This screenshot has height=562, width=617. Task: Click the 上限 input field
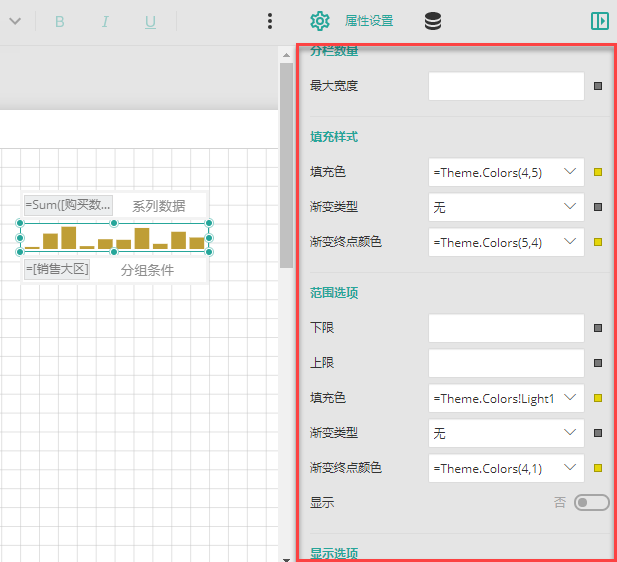tap(505, 363)
